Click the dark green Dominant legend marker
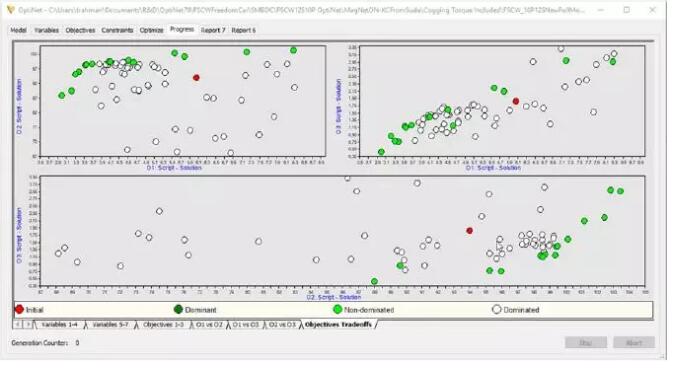This screenshot has height=370, width=675. coord(178,309)
